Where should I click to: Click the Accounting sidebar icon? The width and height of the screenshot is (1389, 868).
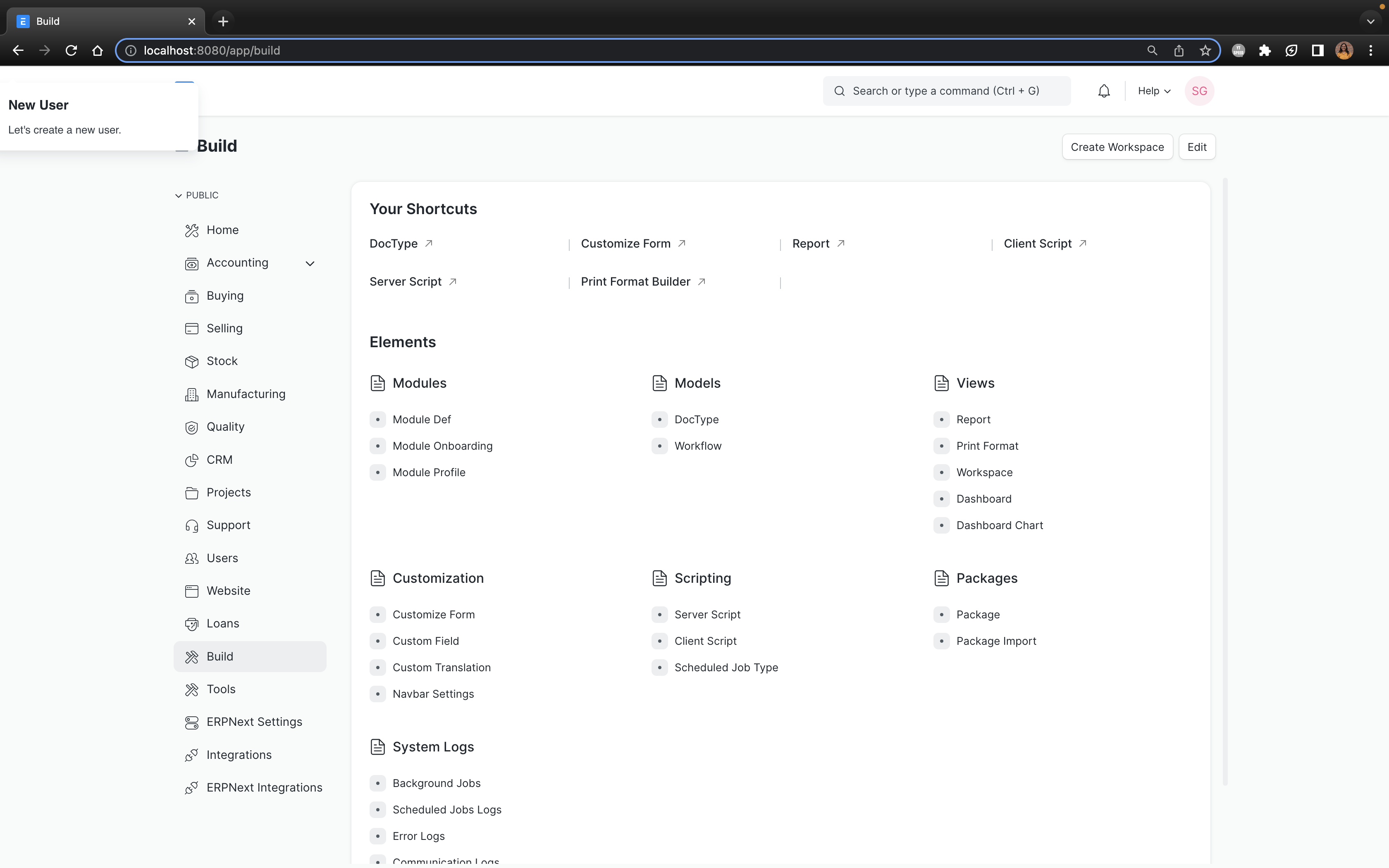click(x=191, y=263)
